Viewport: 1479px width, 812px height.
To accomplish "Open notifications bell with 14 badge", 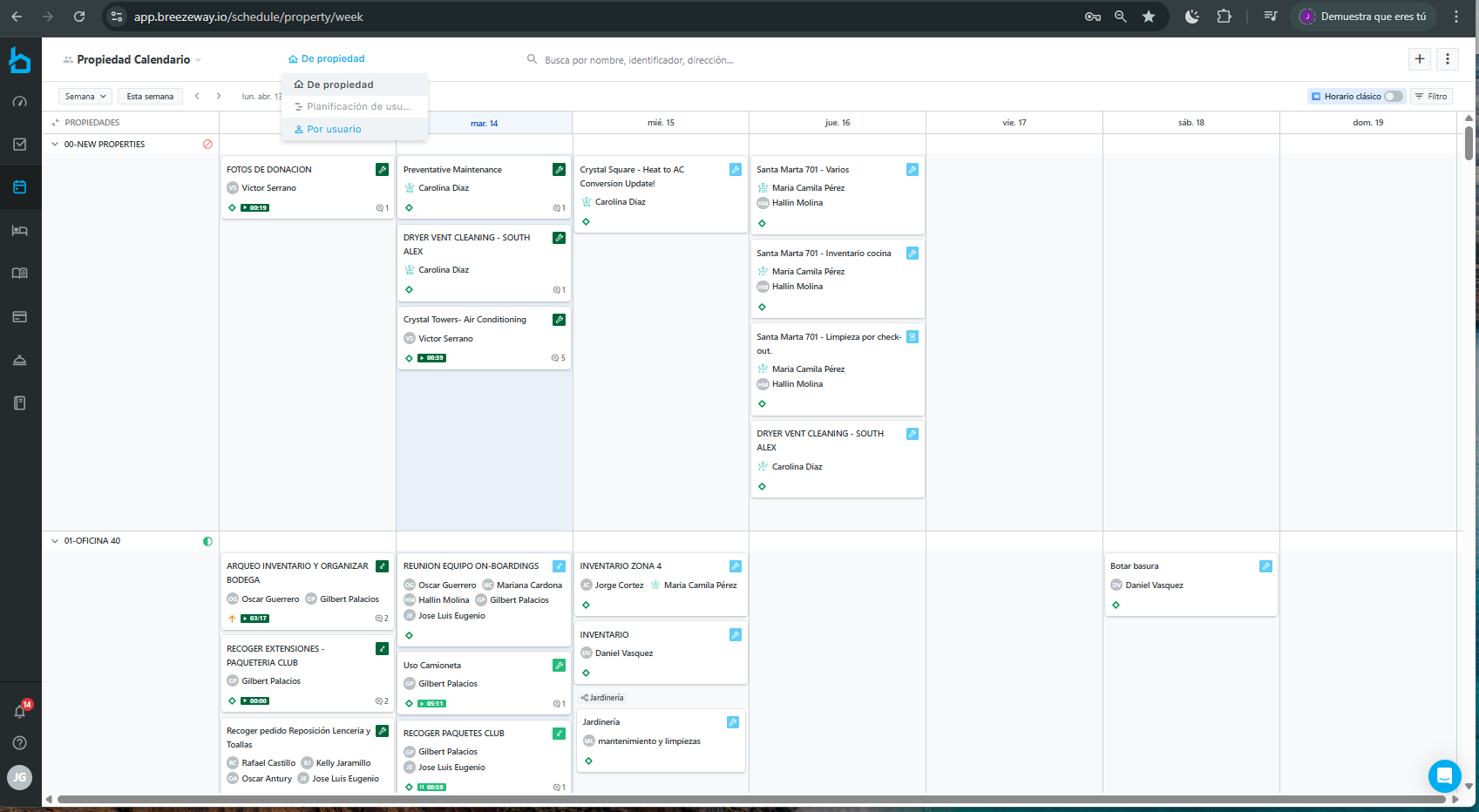I will (19, 711).
